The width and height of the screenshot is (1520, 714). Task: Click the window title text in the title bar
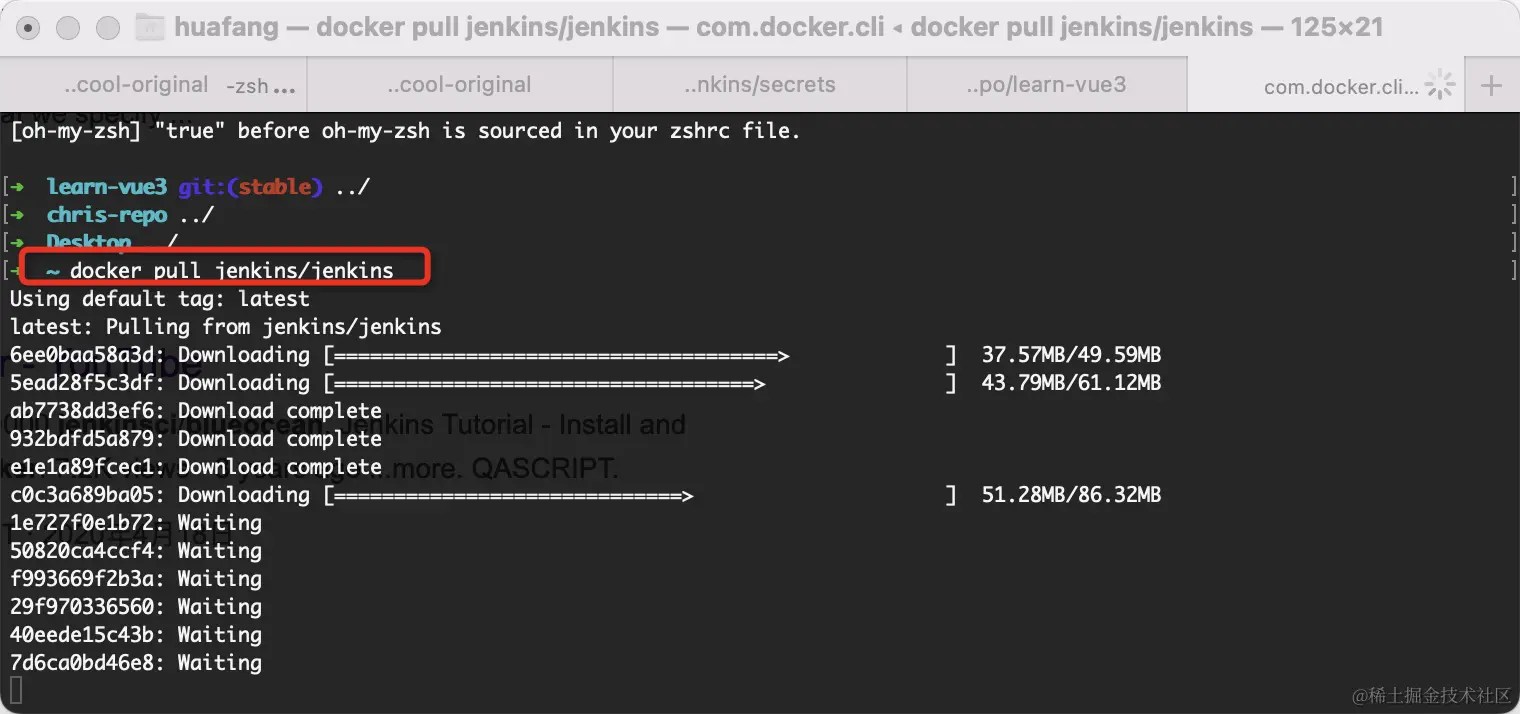(x=778, y=27)
